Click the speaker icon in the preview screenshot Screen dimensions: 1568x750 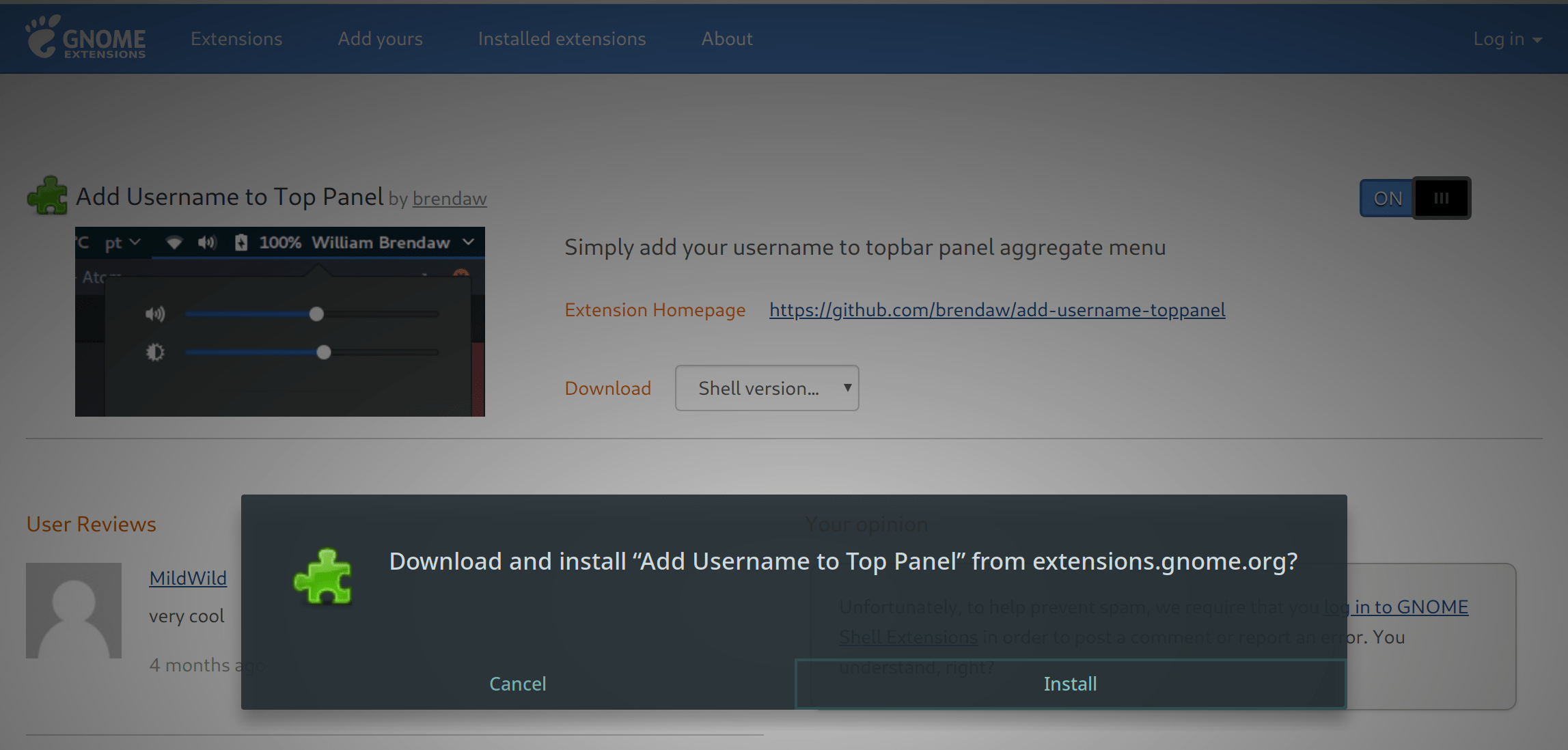tap(156, 314)
